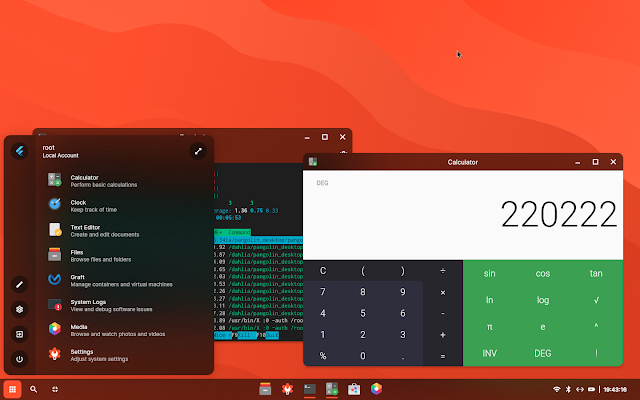This screenshot has width=640, height=400.
Task: Open the taskbar clock time display
Action: click(615, 390)
